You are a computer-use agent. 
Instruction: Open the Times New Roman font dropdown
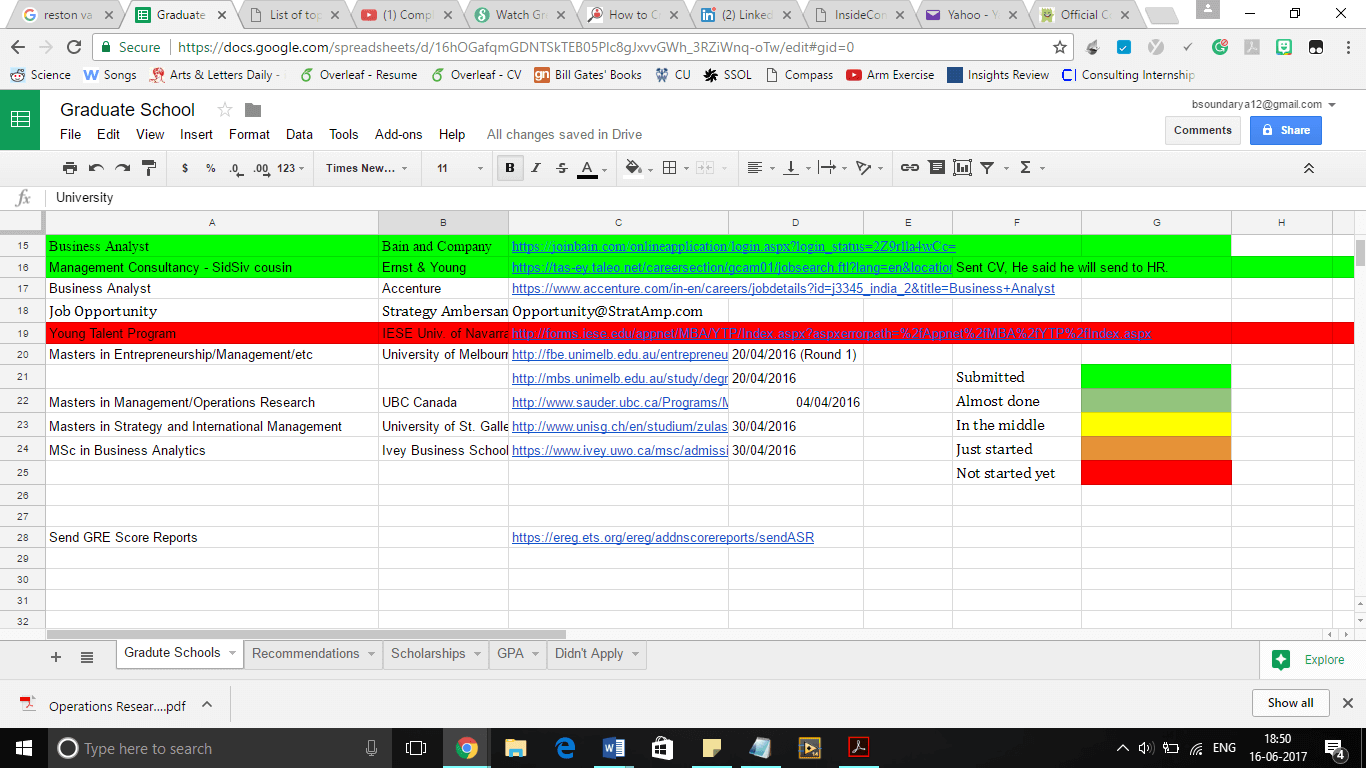[367, 168]
